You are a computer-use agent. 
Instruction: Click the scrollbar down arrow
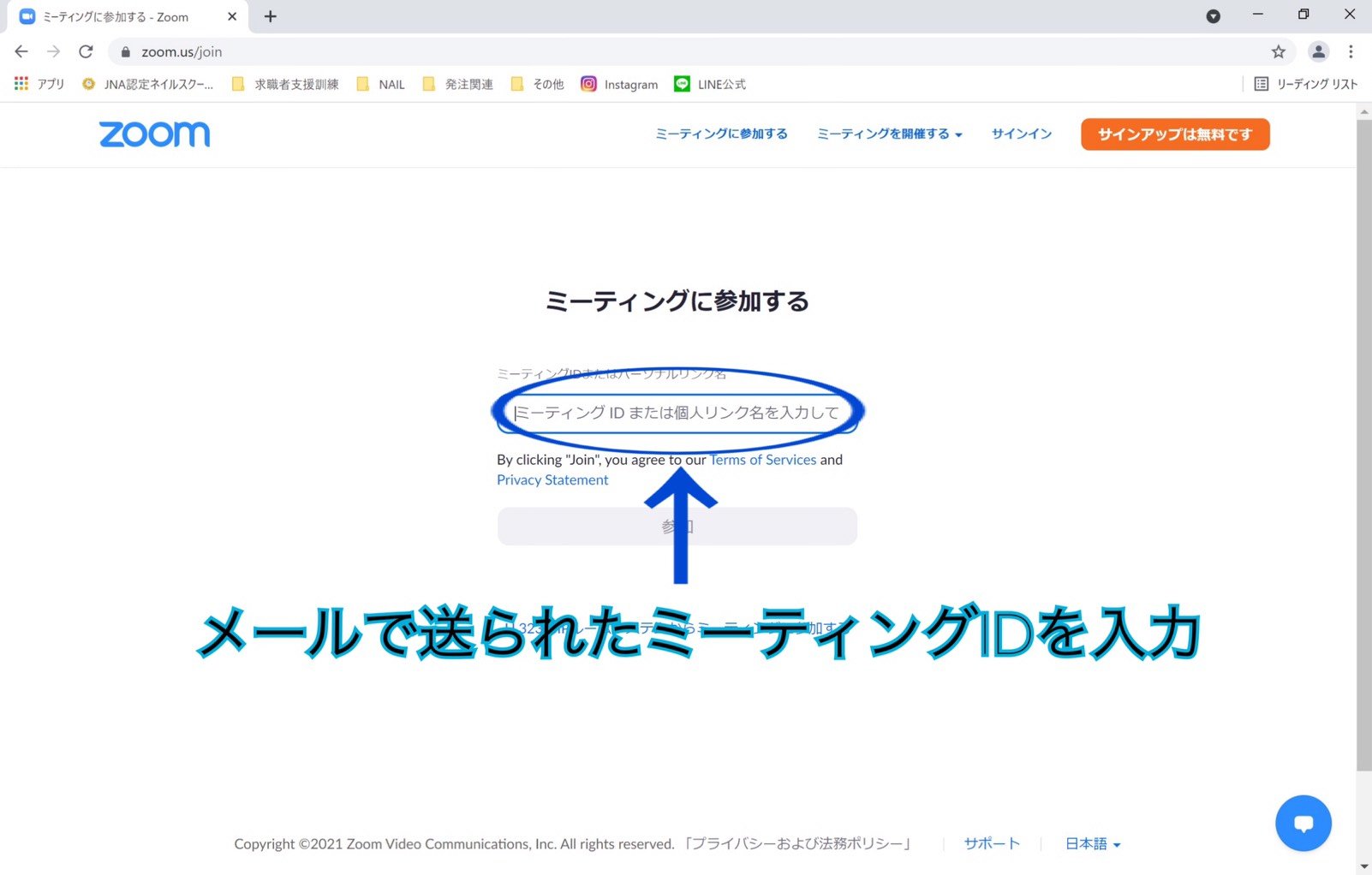click(1363, 867)
